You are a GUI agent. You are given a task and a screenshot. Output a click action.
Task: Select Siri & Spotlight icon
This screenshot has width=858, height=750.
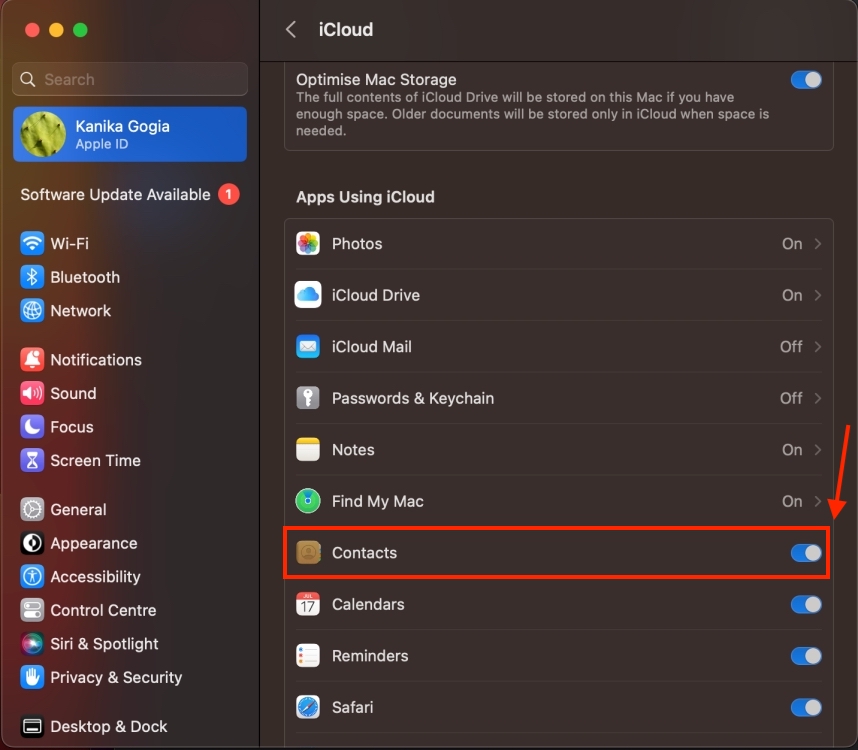coord(32,644)
